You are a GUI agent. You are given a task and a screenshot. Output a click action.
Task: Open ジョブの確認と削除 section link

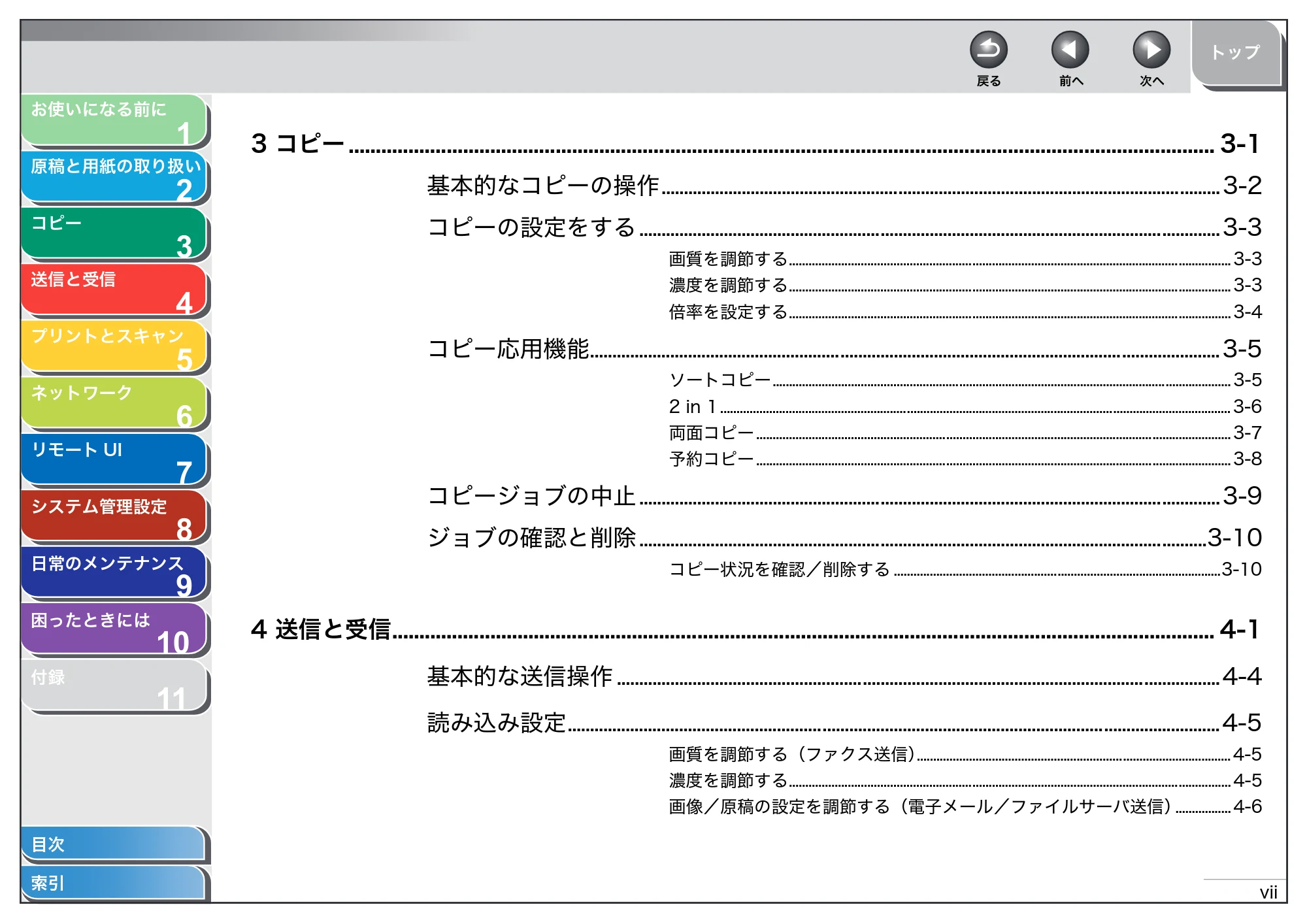point(844,537)
